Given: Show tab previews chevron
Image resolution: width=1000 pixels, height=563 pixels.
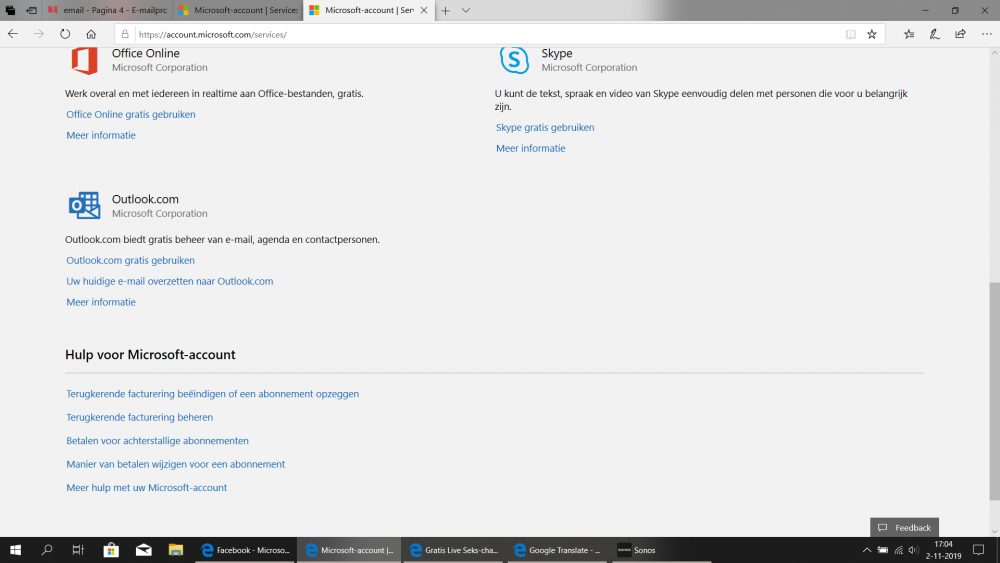Looking at the screenshot, I should coord(466,10).
